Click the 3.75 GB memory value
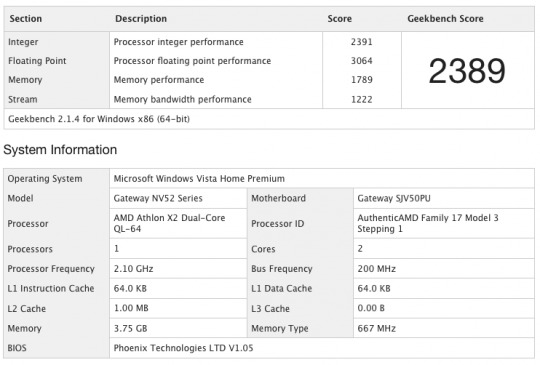The width and height of the screenshot is (540, 365). [x=131, y=328]
